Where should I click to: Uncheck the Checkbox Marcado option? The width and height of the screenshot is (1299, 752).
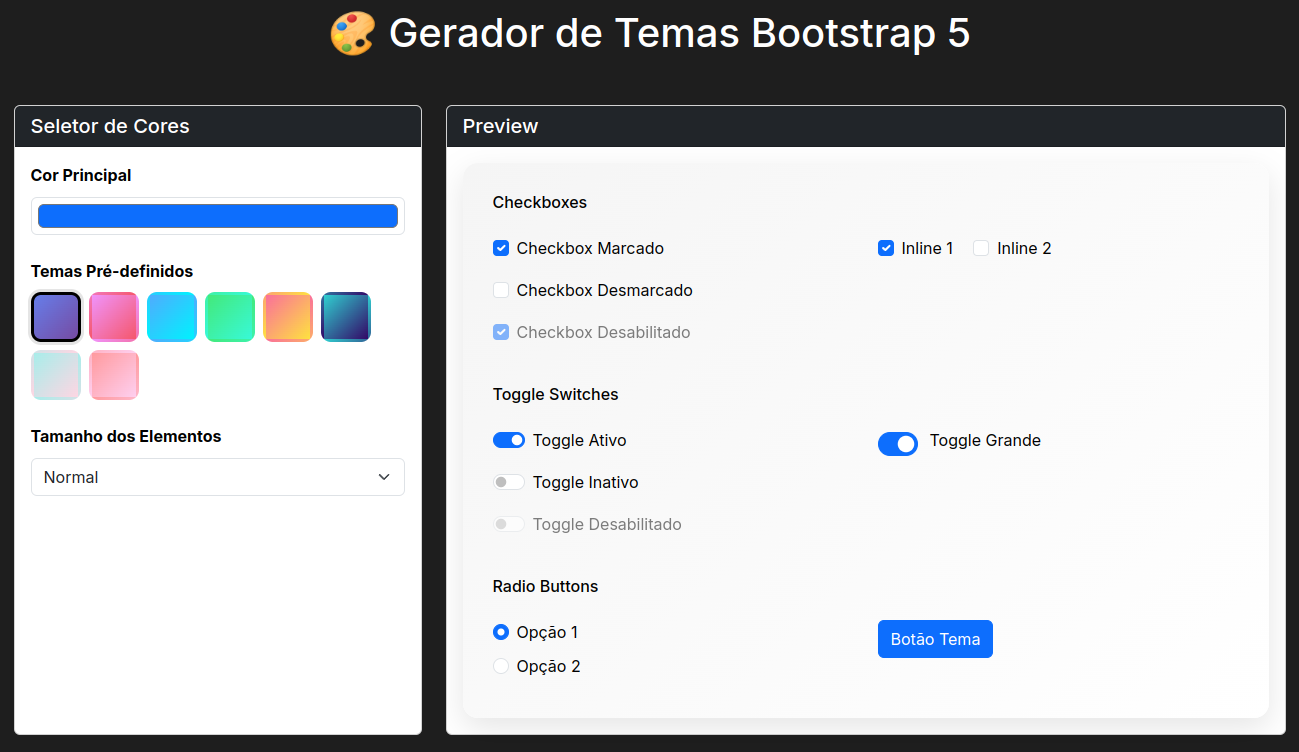[500, 248]
